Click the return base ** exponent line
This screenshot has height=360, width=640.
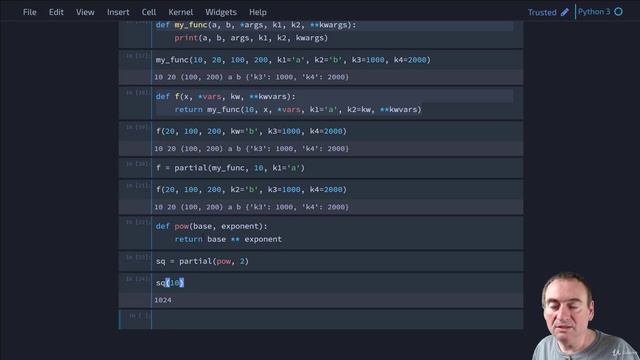[228, 239]
